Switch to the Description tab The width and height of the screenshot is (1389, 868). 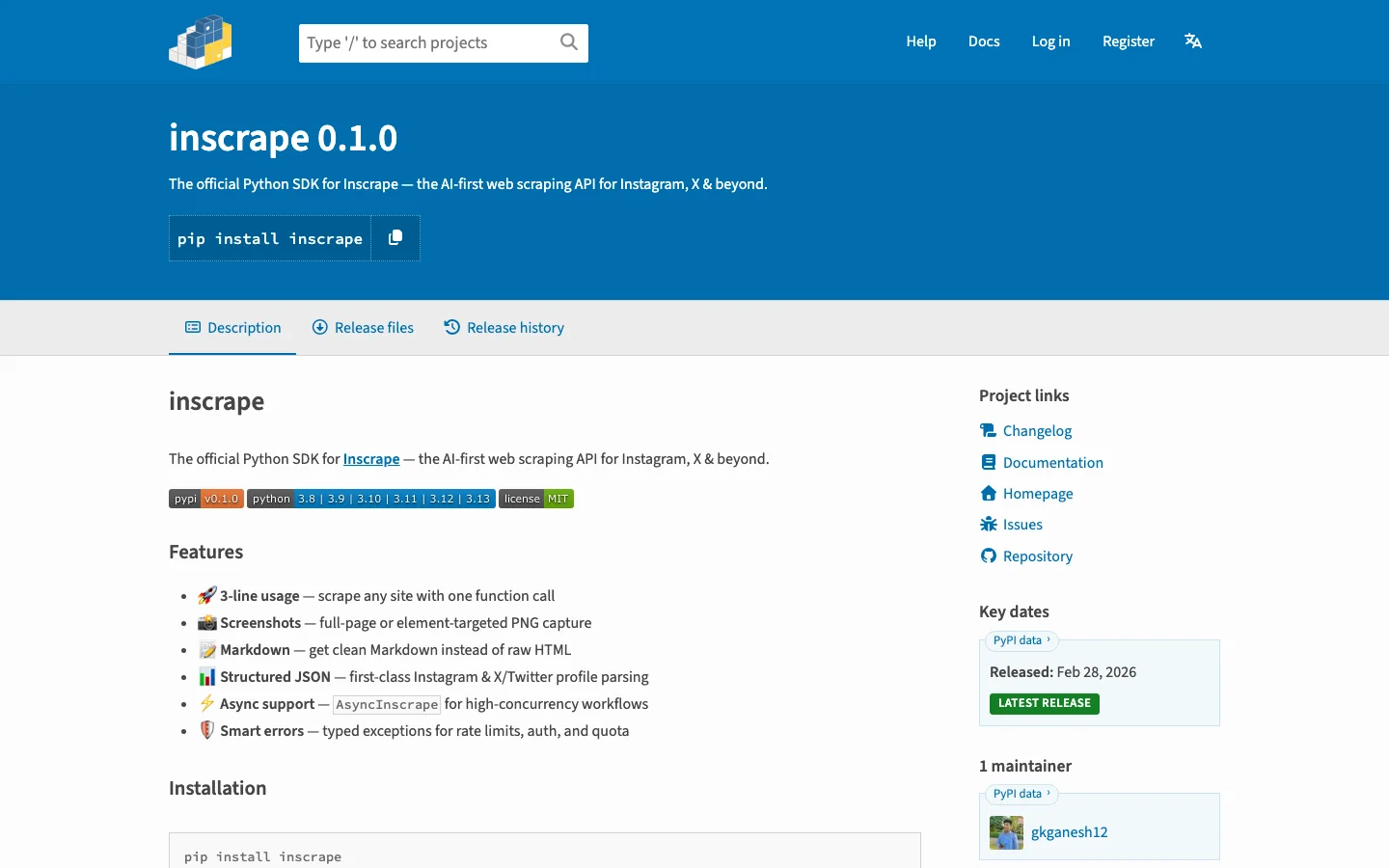coord(232,328)
